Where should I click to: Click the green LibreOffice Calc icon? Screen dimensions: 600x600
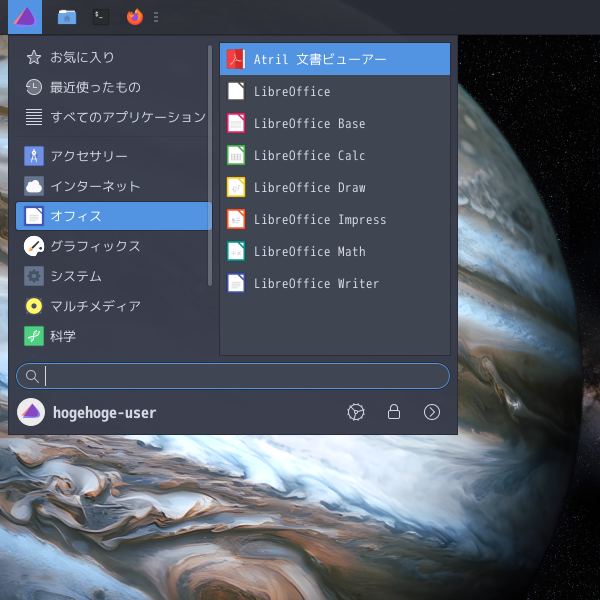click(x=236, y=155)
